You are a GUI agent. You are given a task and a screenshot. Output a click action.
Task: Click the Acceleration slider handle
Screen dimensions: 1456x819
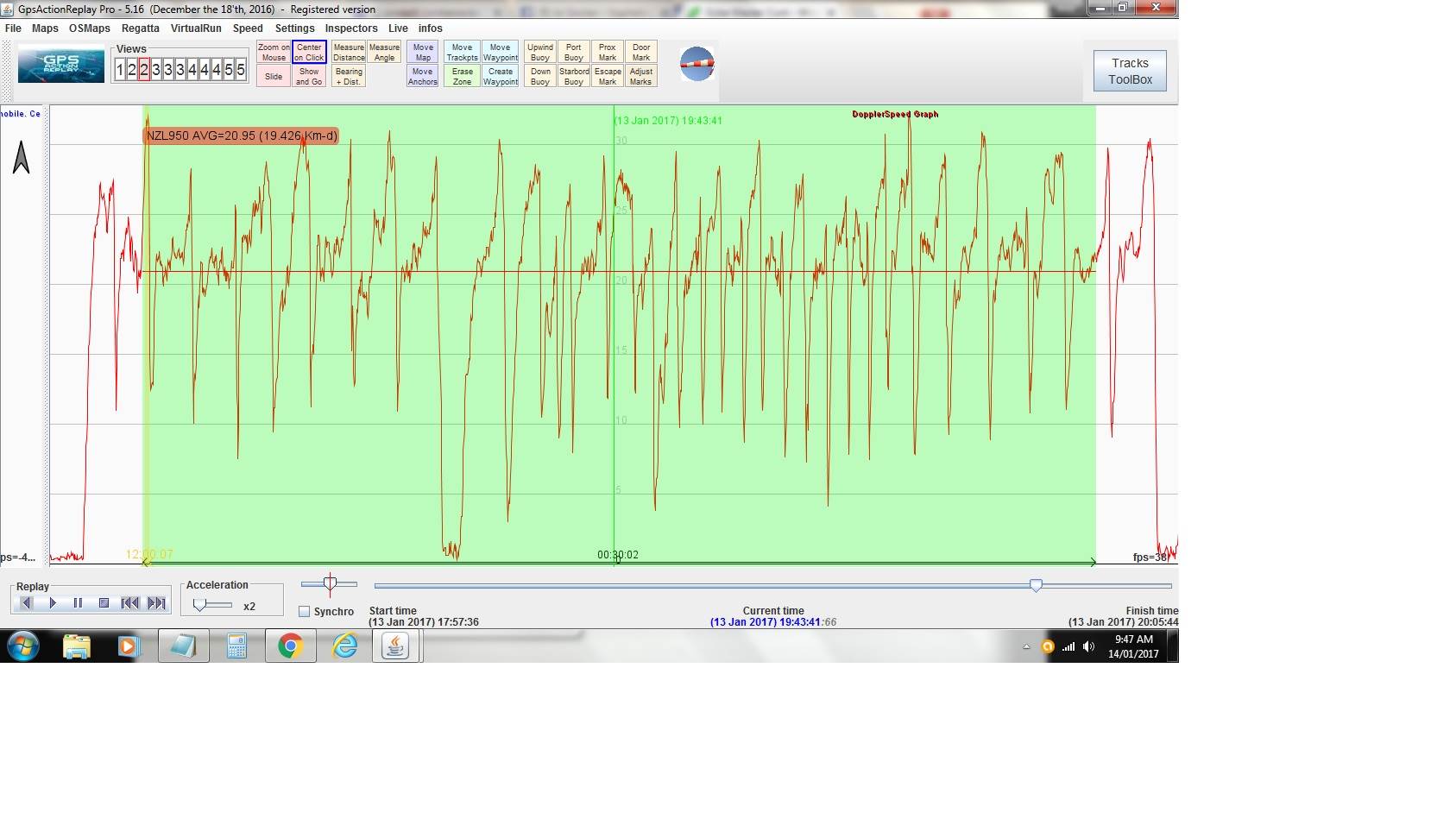[x=199, y=606]
